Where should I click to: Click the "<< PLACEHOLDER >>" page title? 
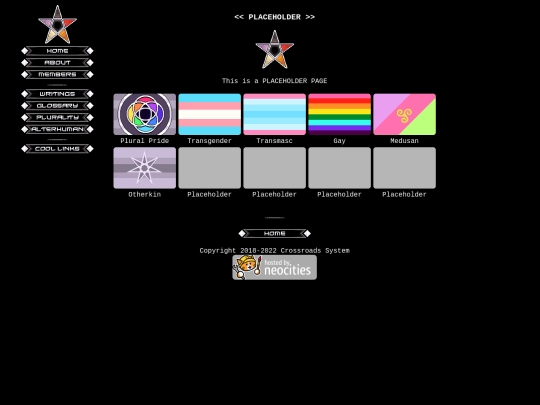[274, 17]
